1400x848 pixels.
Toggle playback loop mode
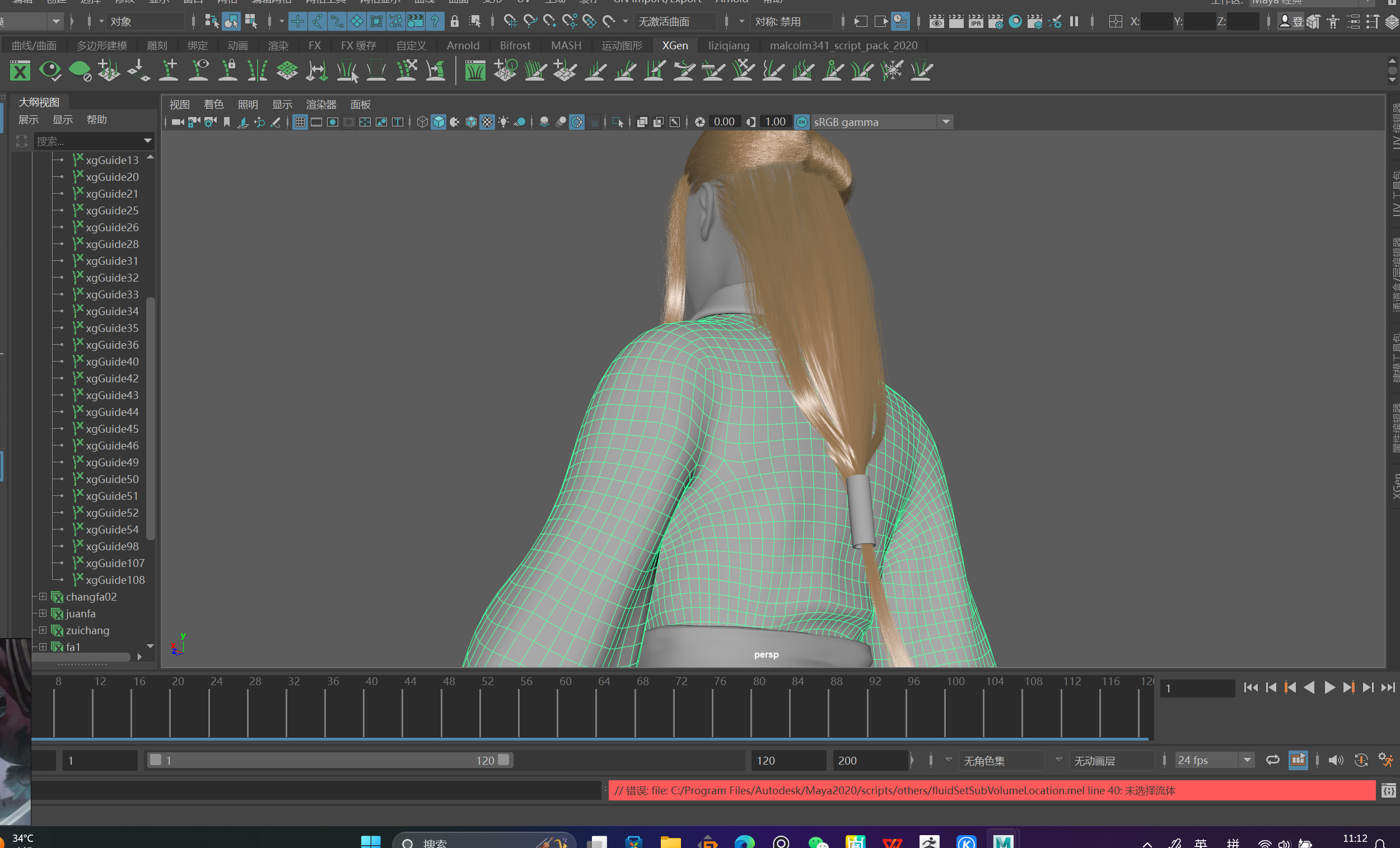pos(1273,760)
